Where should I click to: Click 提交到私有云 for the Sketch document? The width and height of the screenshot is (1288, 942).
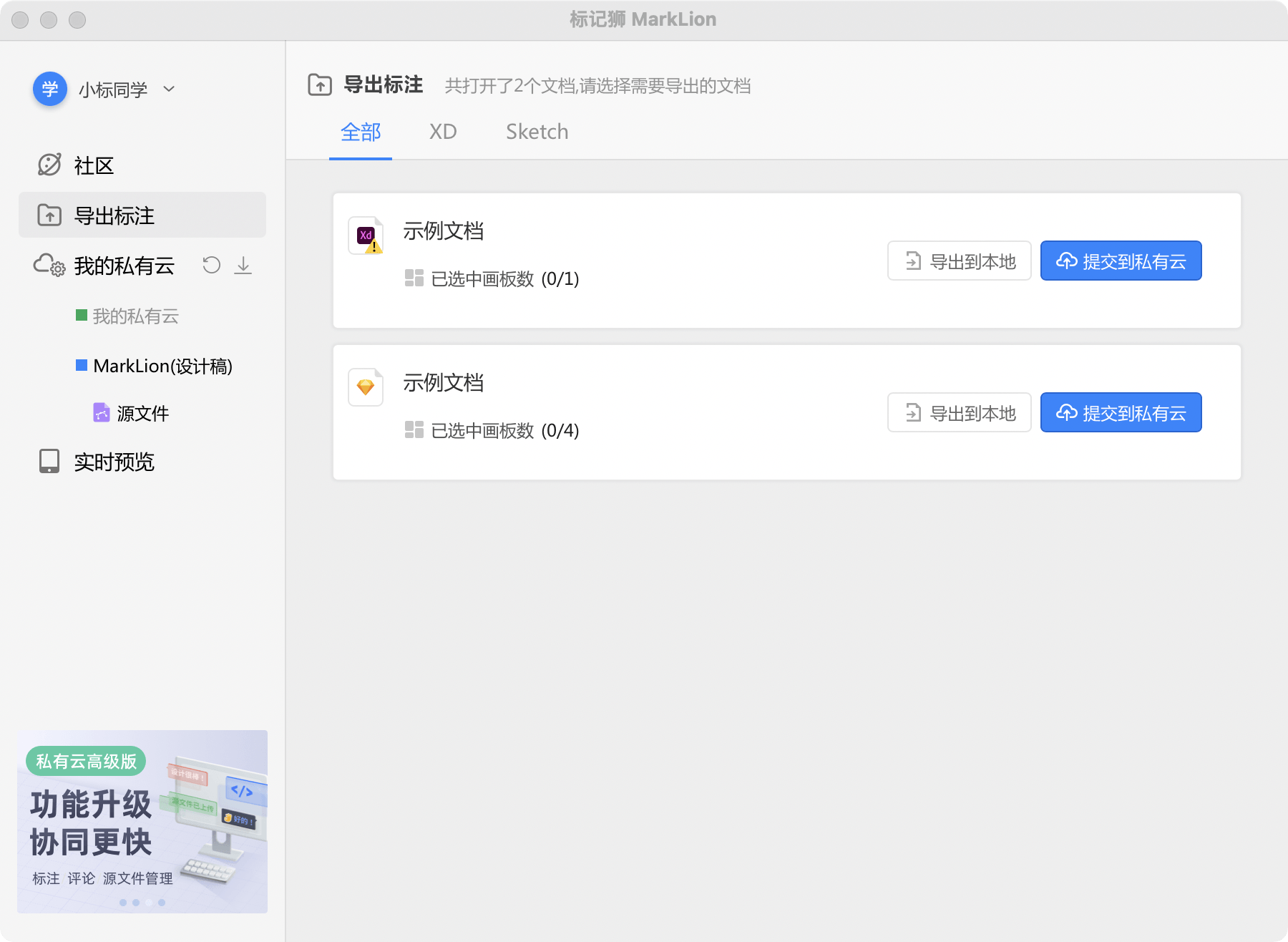pyautogui.click(x=1121, y=412)
